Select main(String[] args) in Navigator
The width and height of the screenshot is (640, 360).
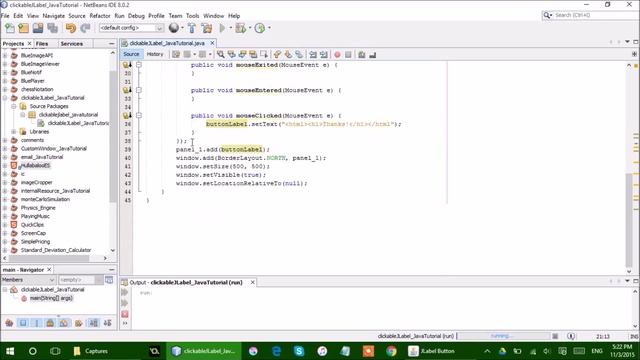pyautogui.click(x=51, y=298)
